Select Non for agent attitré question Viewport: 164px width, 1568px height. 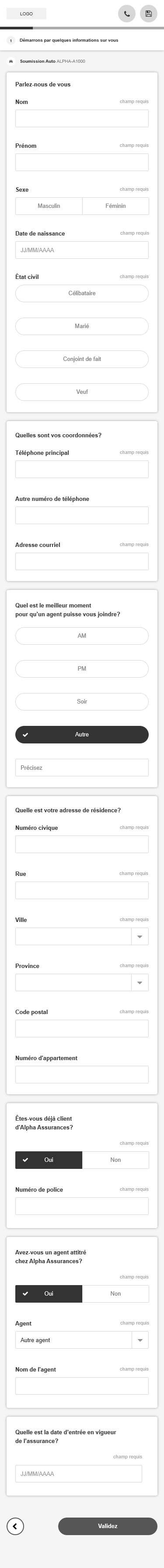point(115,1293)
